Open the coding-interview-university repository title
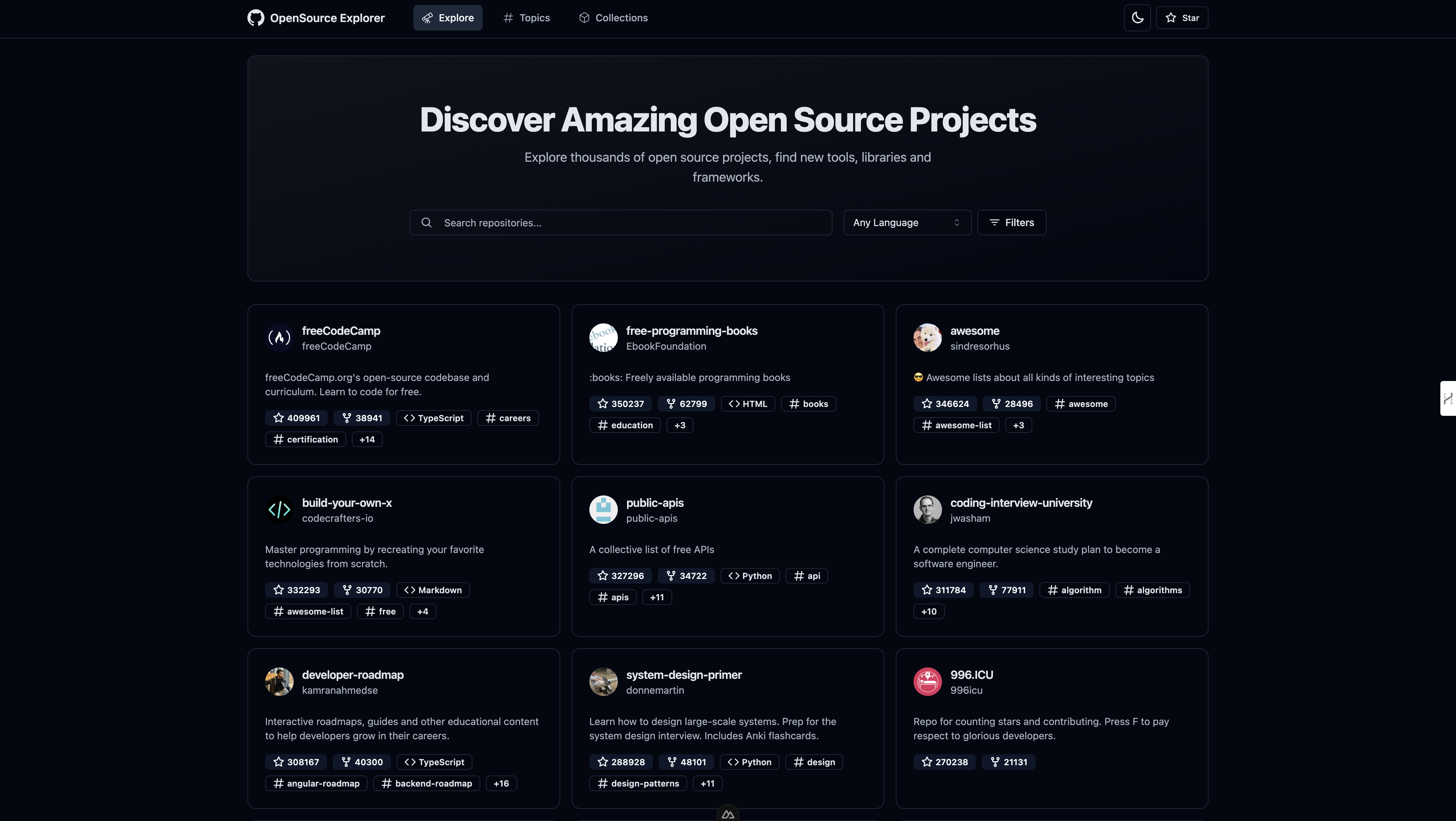 coord(1021,503)
